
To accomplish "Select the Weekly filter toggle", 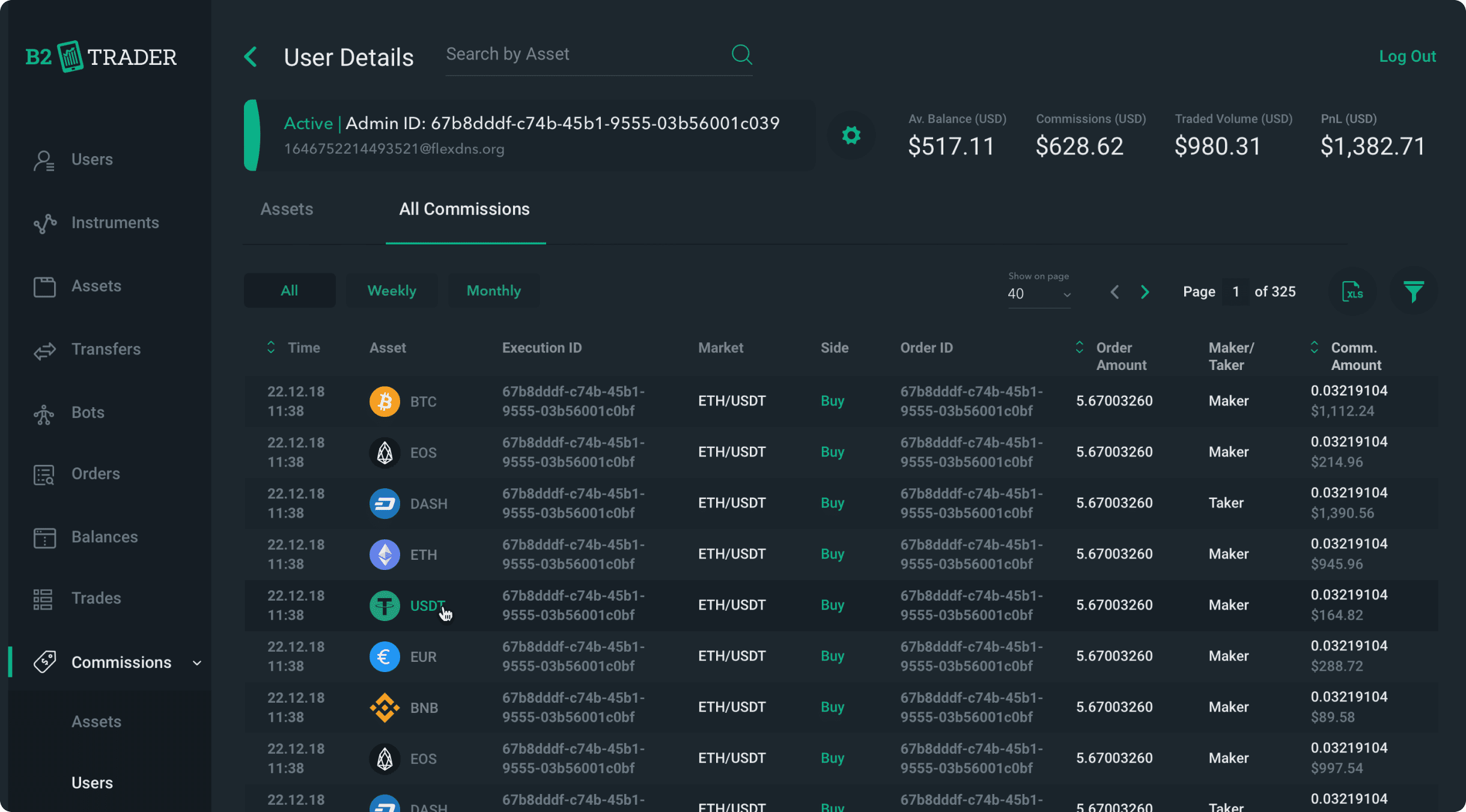I will [x=392, y=291].
